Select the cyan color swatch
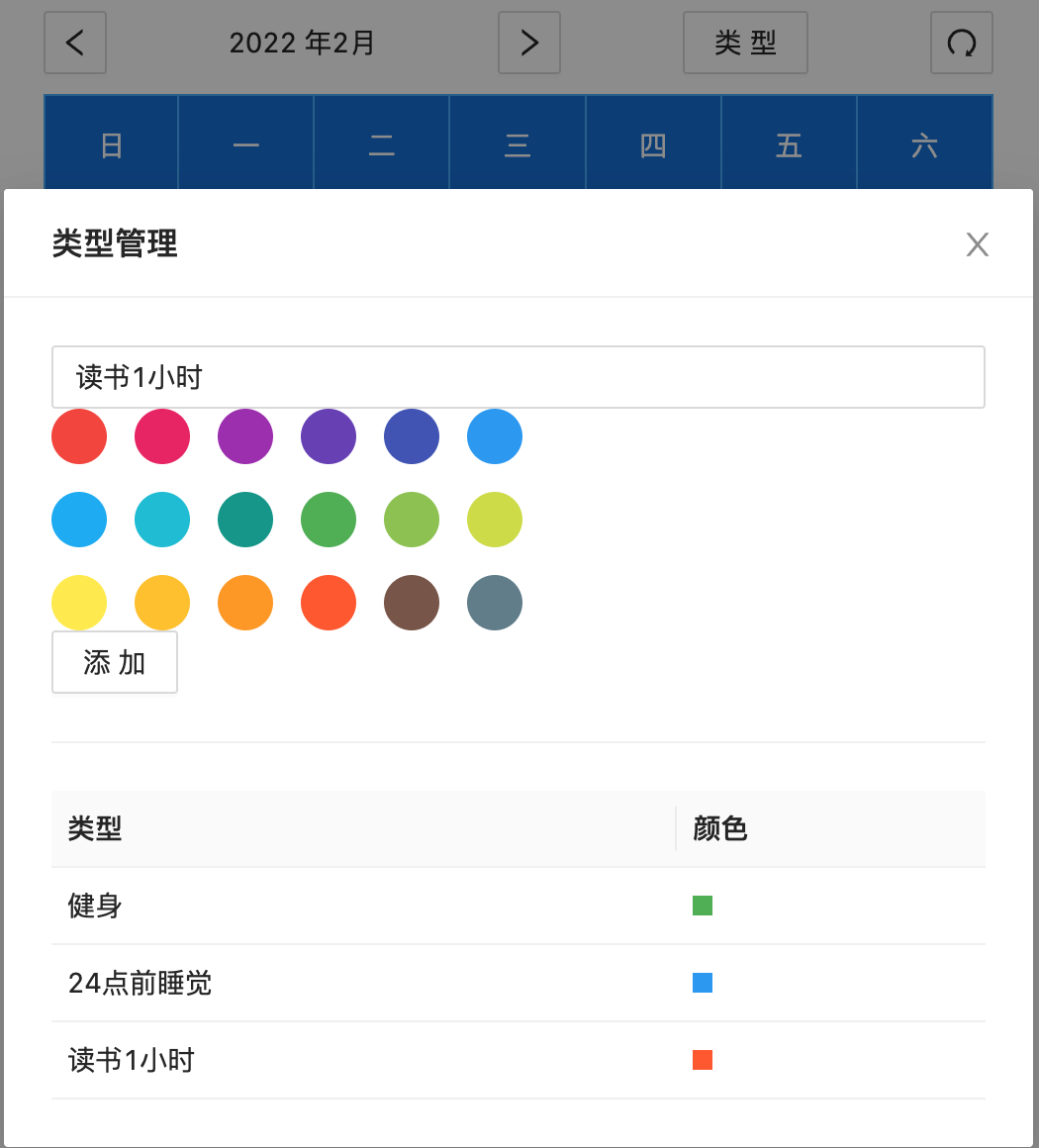The image size is (1039, 1148). coord(162,520)
